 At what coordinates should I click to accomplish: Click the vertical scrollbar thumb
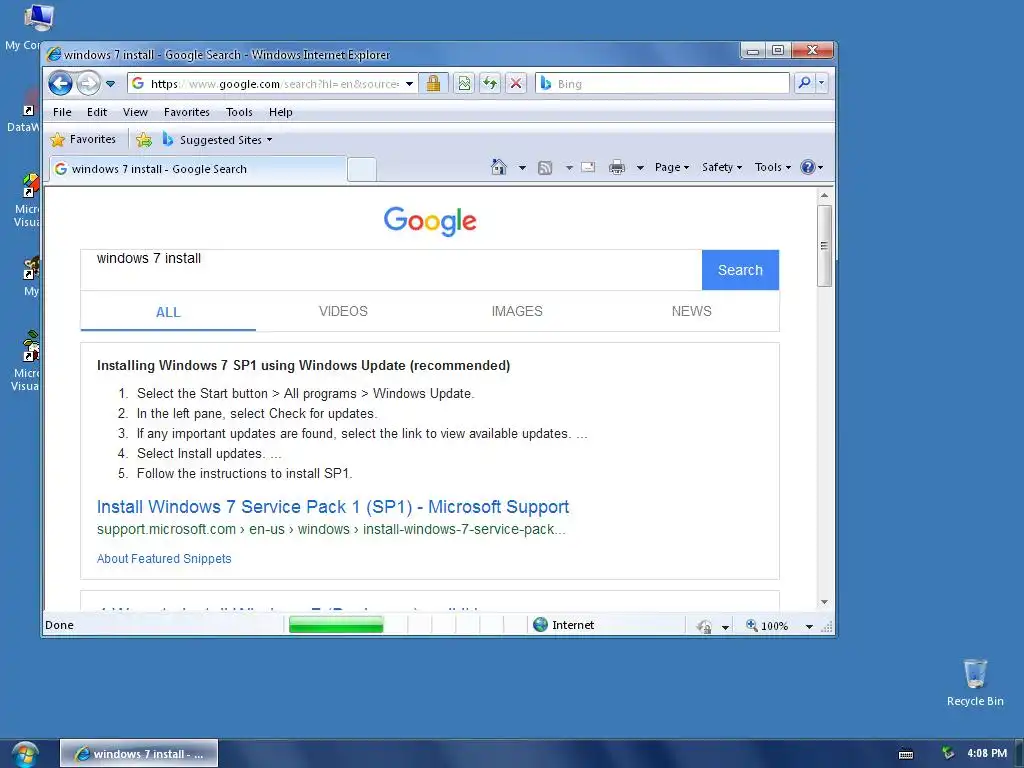pos(824,246)
